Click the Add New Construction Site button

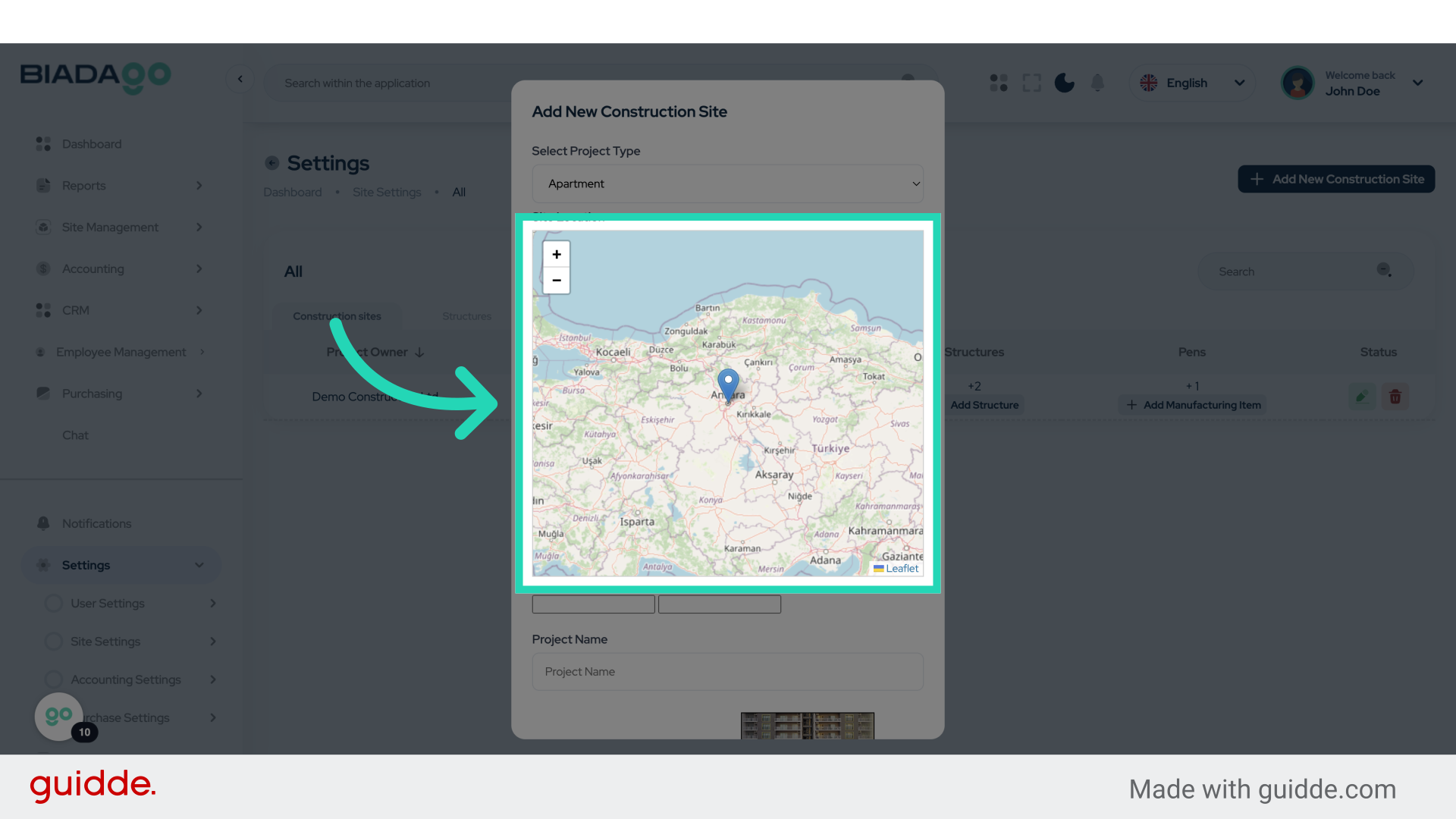click(x=1335, y=179)
